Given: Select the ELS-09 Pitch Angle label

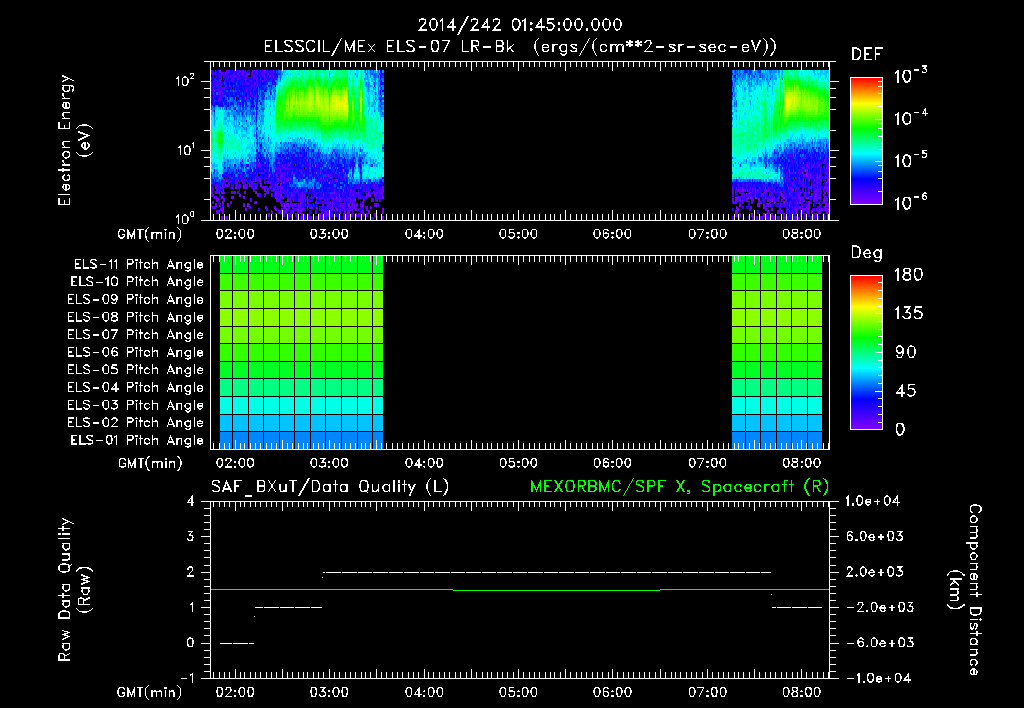Looking at the screenshot, I should (x=136, y=300).
